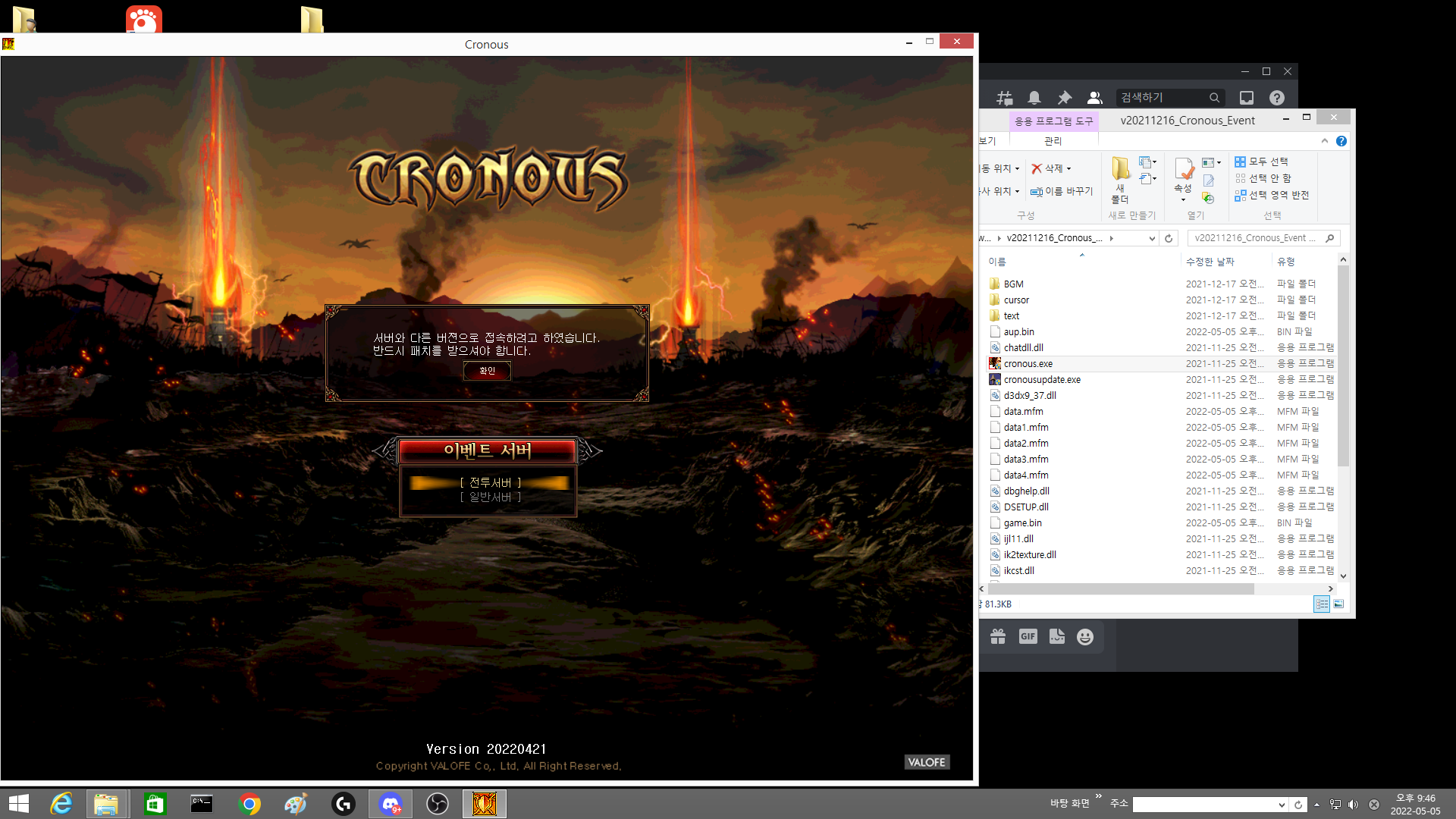Switch to 관리 ribbon tab

(x=1053, y=141)
